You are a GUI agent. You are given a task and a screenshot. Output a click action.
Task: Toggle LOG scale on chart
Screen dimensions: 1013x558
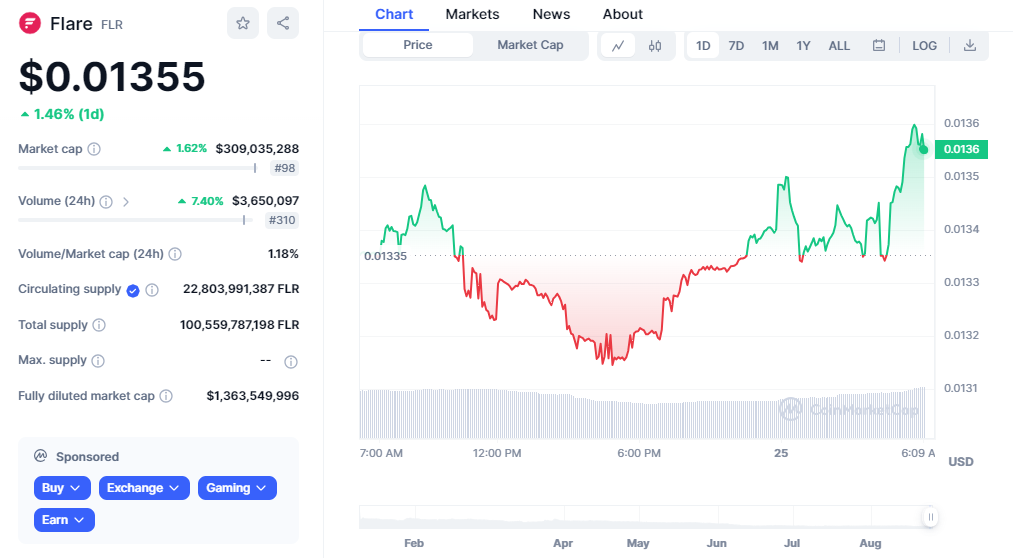(924, 46)
